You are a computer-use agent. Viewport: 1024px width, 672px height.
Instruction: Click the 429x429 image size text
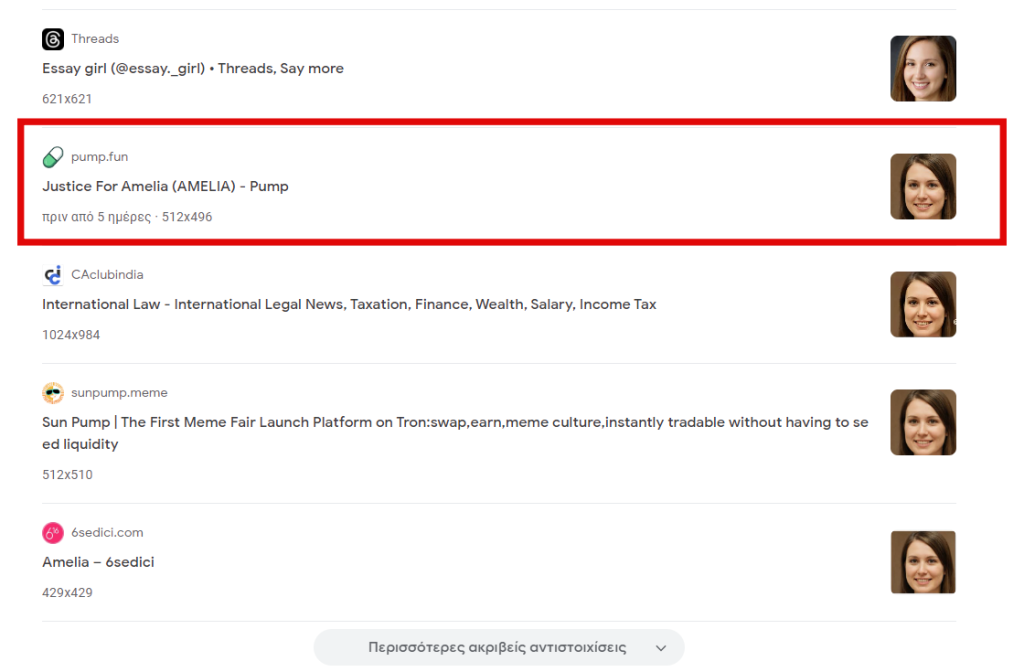[67, 593]
